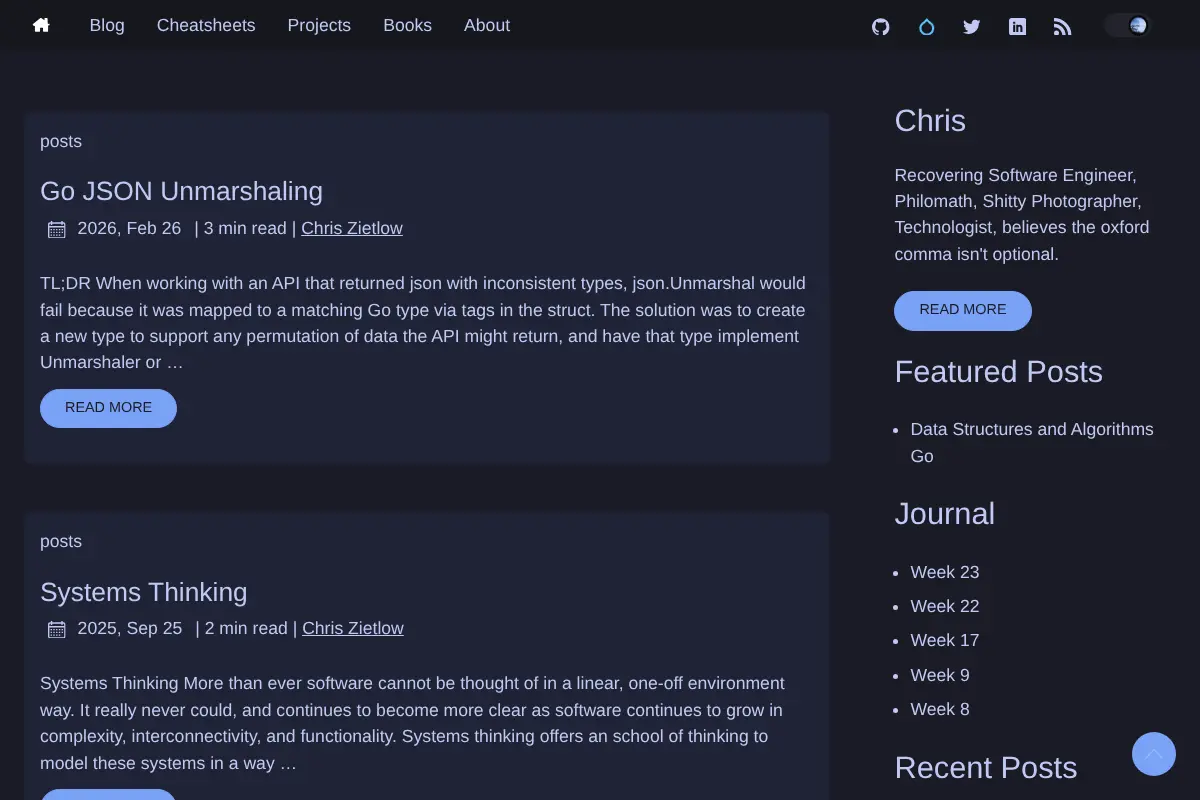Viewport: 1200px width, 800px height.
Task: Open the Books menu item
Action: click(408, 25)
